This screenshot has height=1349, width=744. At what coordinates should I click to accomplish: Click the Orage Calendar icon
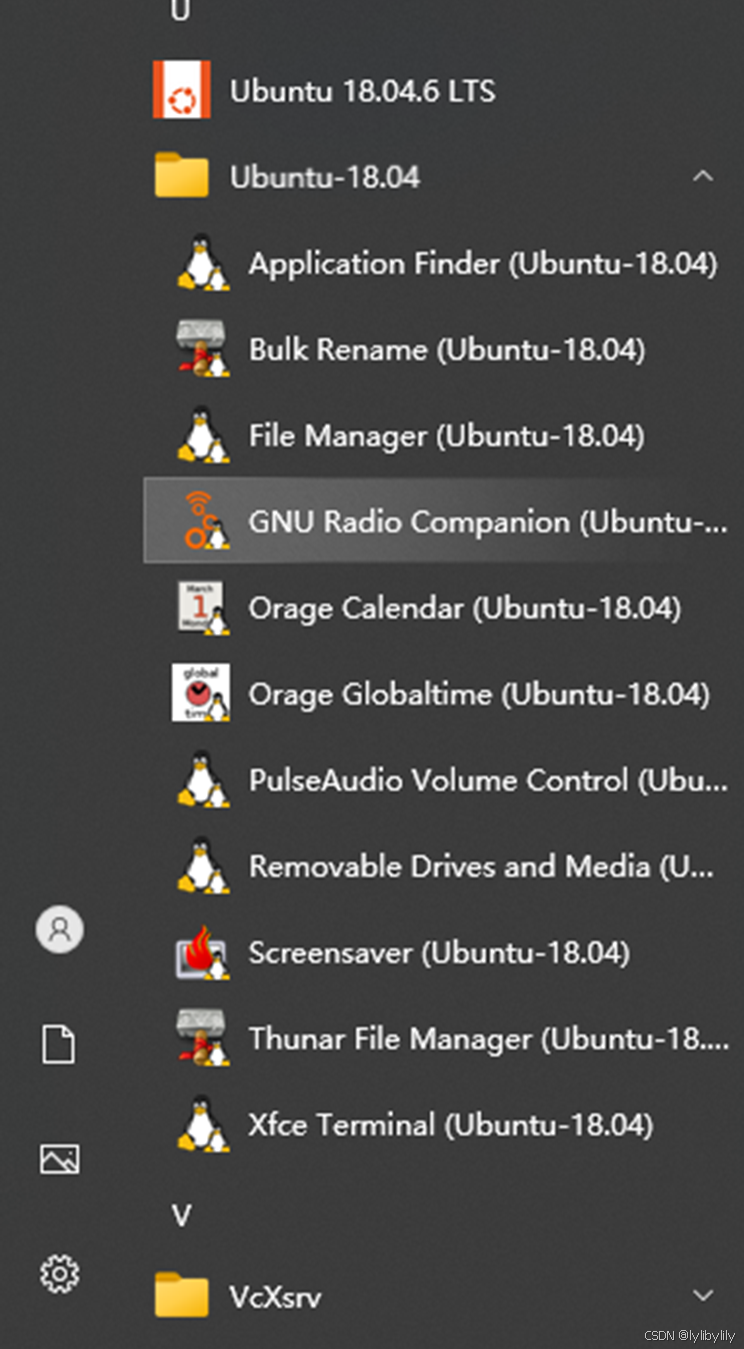203,607
